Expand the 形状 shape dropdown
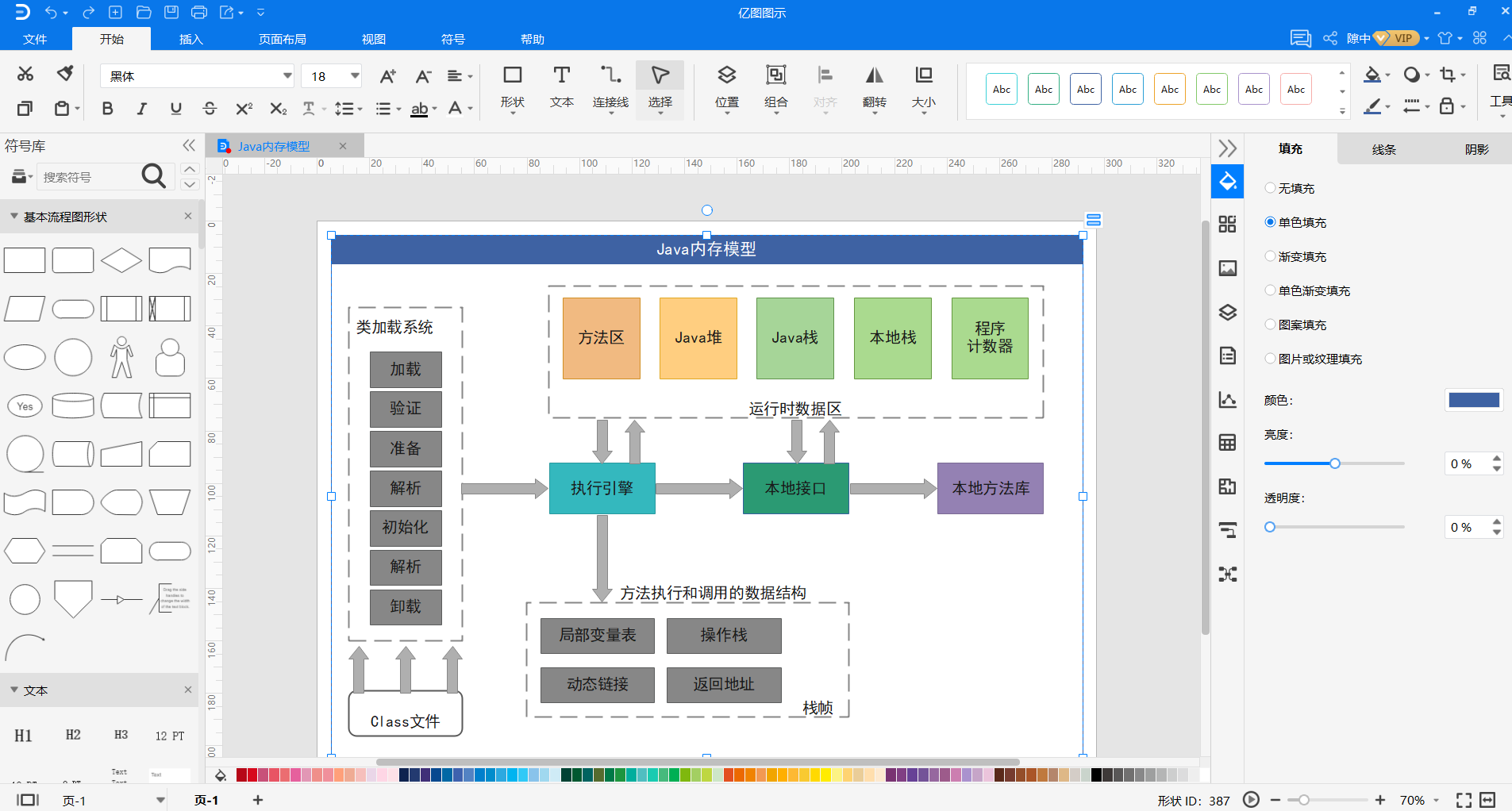The height and width of the screenshot is (811, 1512). pyautogui.click(x=513, y=113)
